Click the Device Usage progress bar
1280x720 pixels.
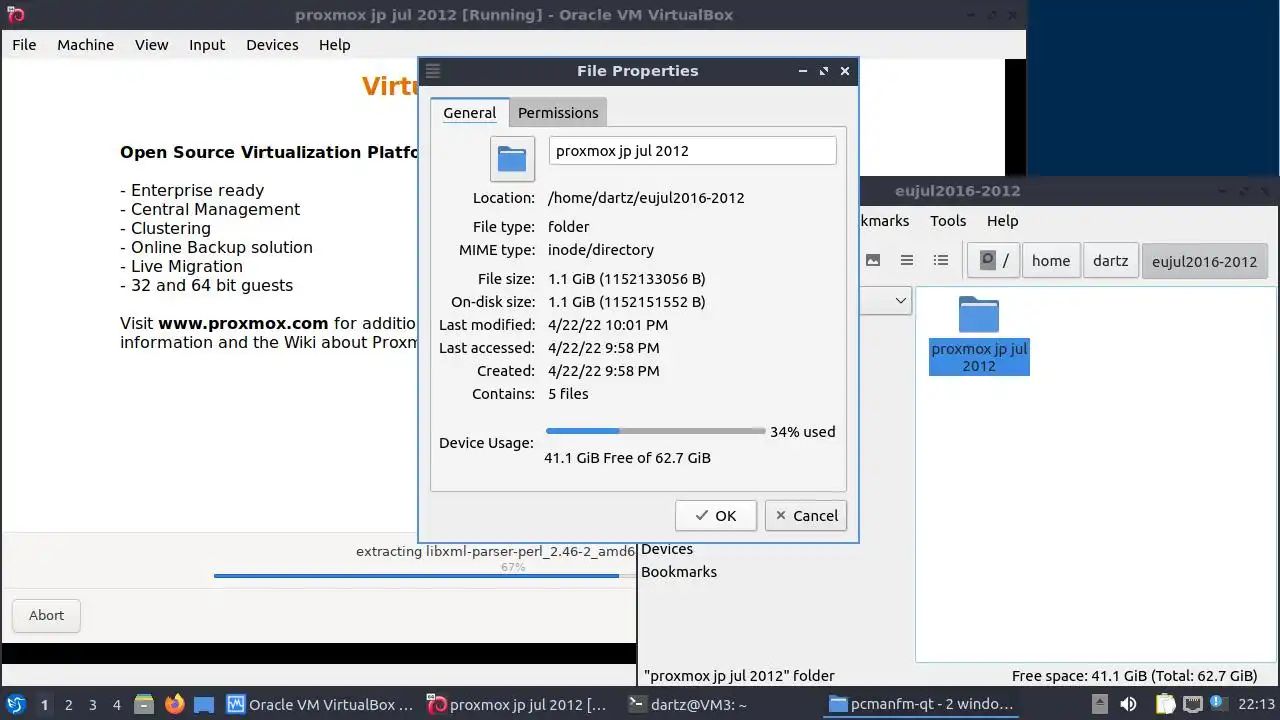[655, 431]
